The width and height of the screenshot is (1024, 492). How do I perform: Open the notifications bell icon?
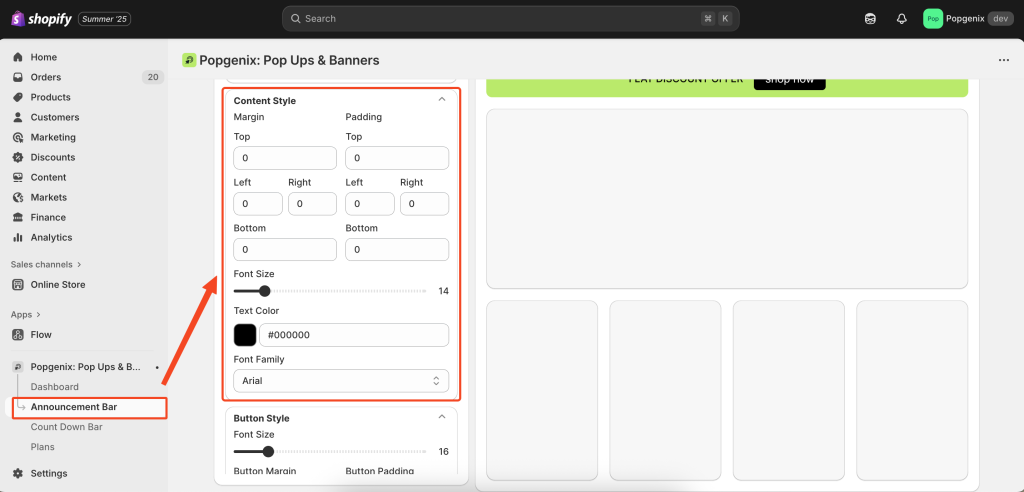click(901, 19)
